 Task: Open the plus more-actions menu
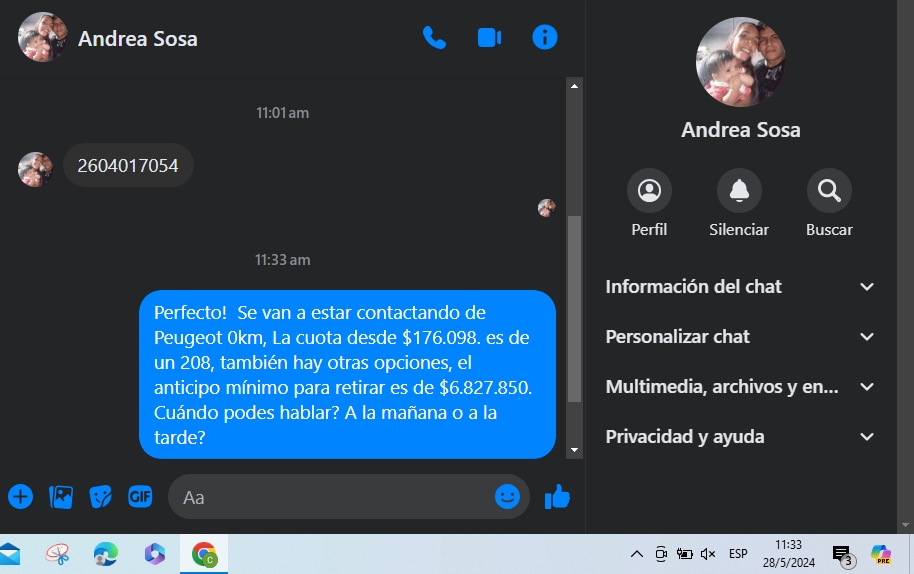click(20, 497)
